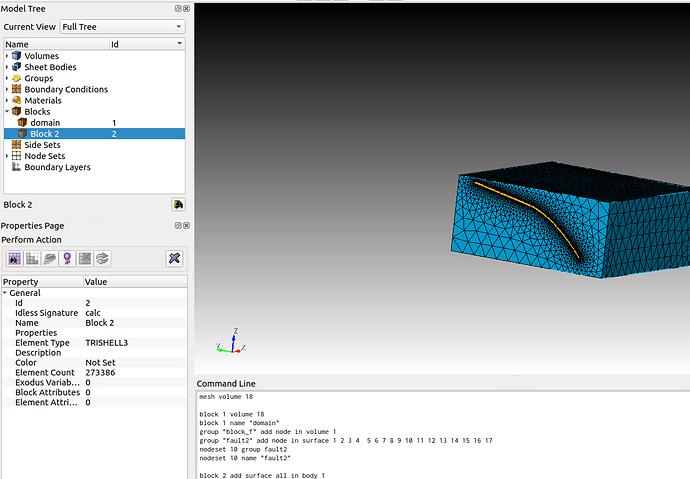The width and height of the screenshot is (690, 479).
Task: Expand the Groups tree node
Action: (7, 78)
